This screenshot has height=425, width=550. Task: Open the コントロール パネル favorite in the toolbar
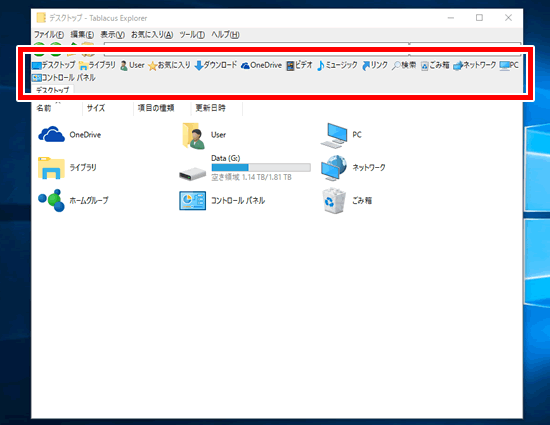pos(63,77)
